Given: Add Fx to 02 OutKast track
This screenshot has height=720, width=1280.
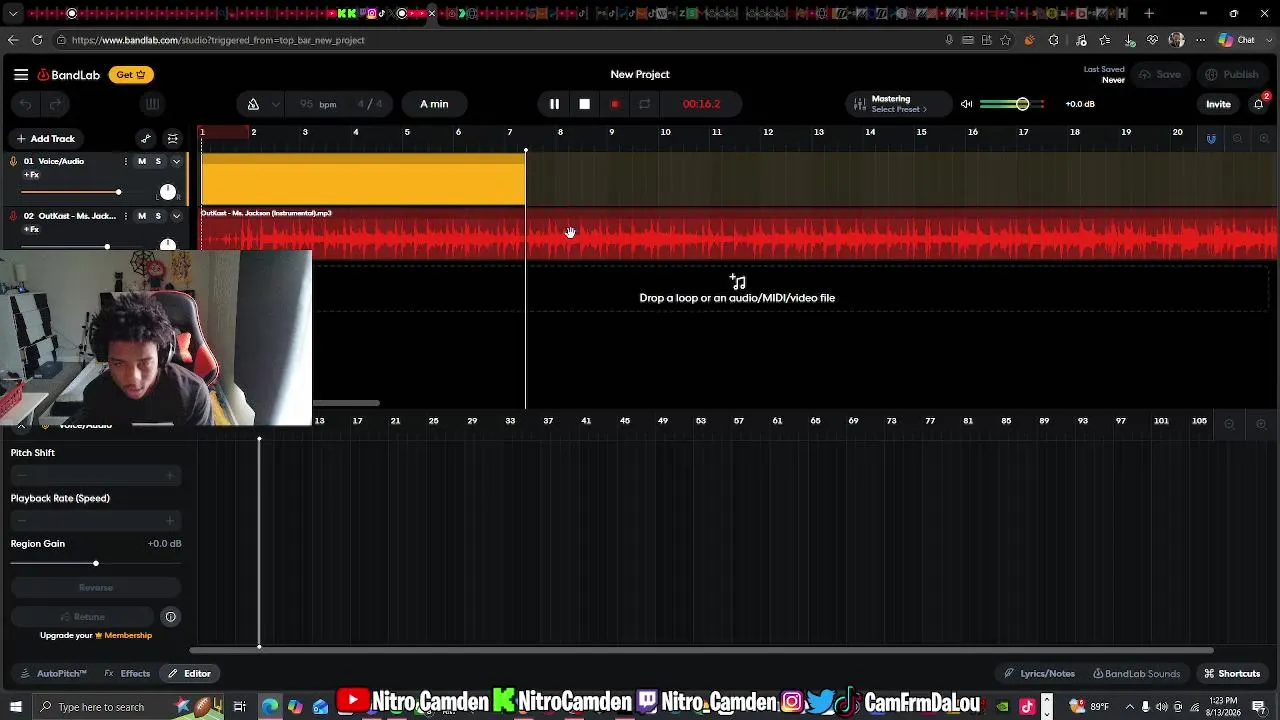Looking at the screenshot, I should tap(31, 230).
